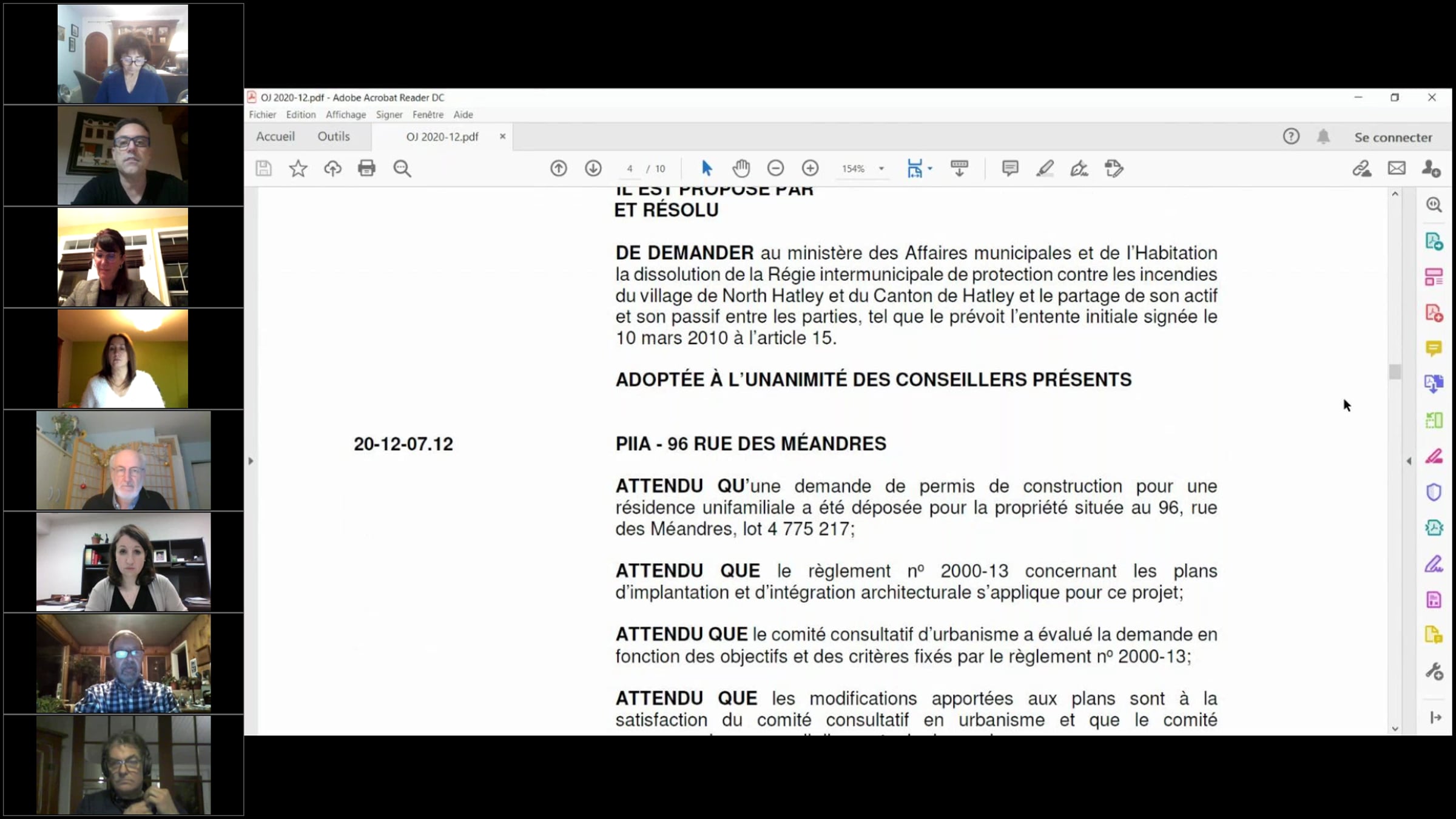
Task: Add a comment note via toolbar icon
Action: click(1010, 169)
